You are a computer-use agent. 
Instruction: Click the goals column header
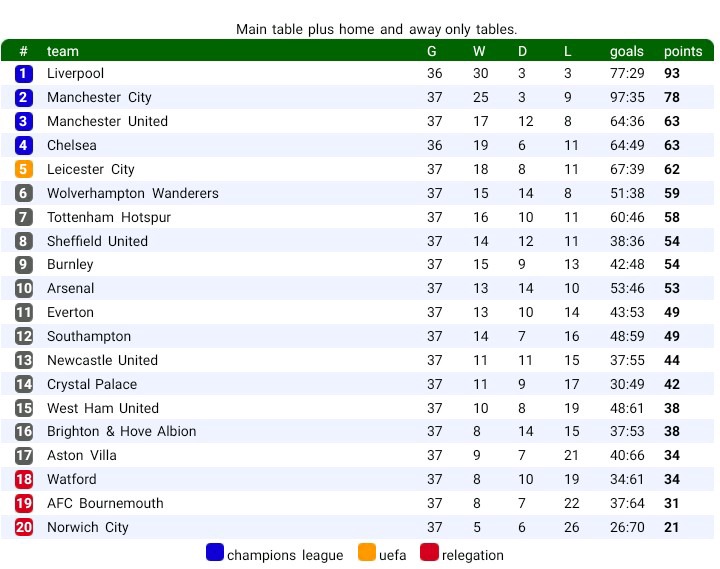tap(627, 51)
